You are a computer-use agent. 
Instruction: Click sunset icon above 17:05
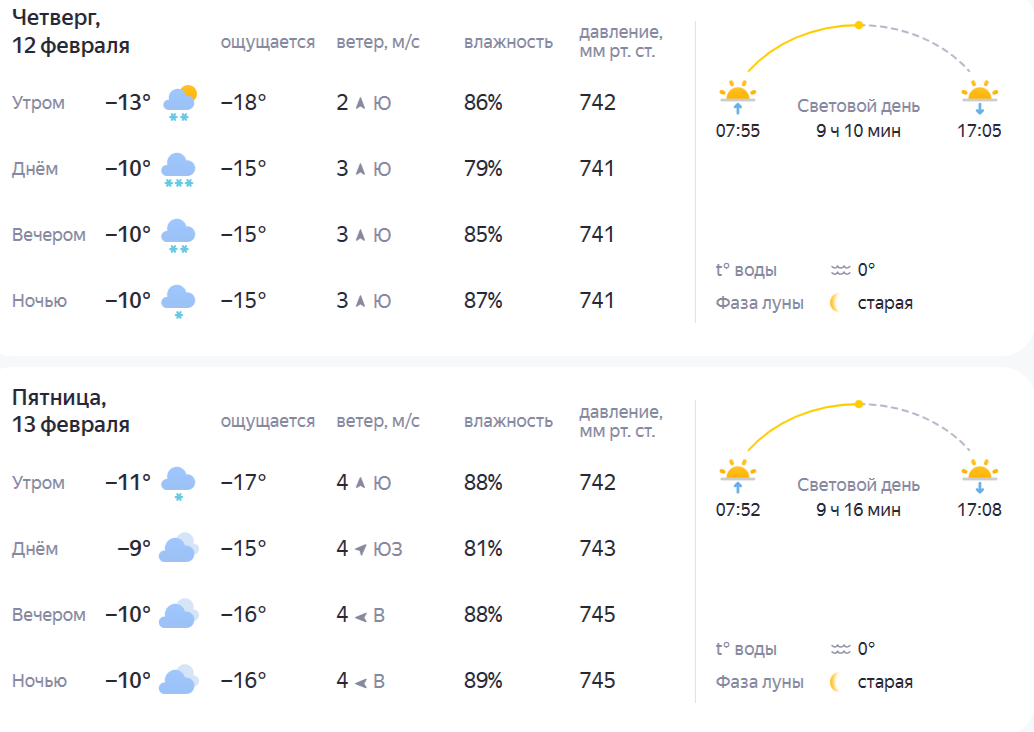click(979, 95)
